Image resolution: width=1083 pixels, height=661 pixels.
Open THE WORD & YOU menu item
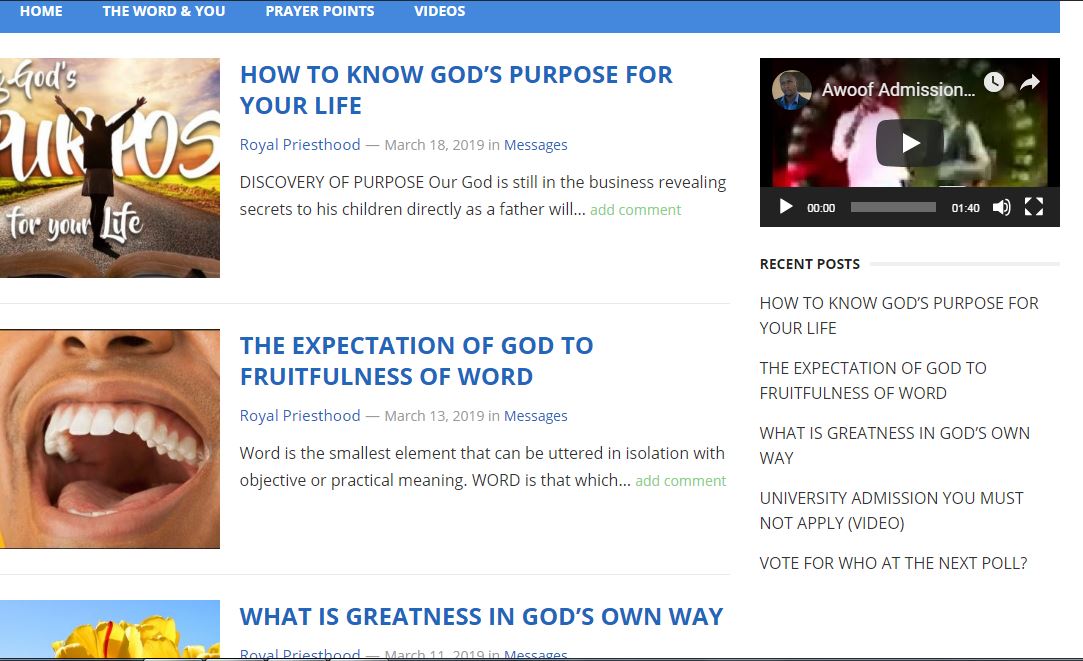164,11
